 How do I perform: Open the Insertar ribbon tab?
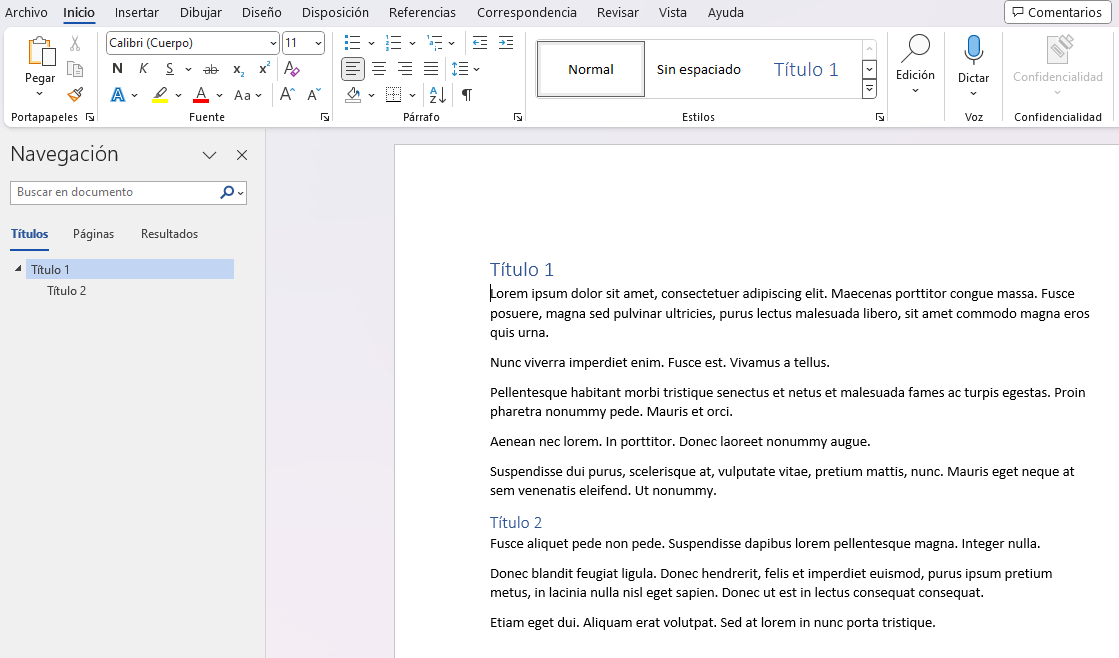(137, 12)
